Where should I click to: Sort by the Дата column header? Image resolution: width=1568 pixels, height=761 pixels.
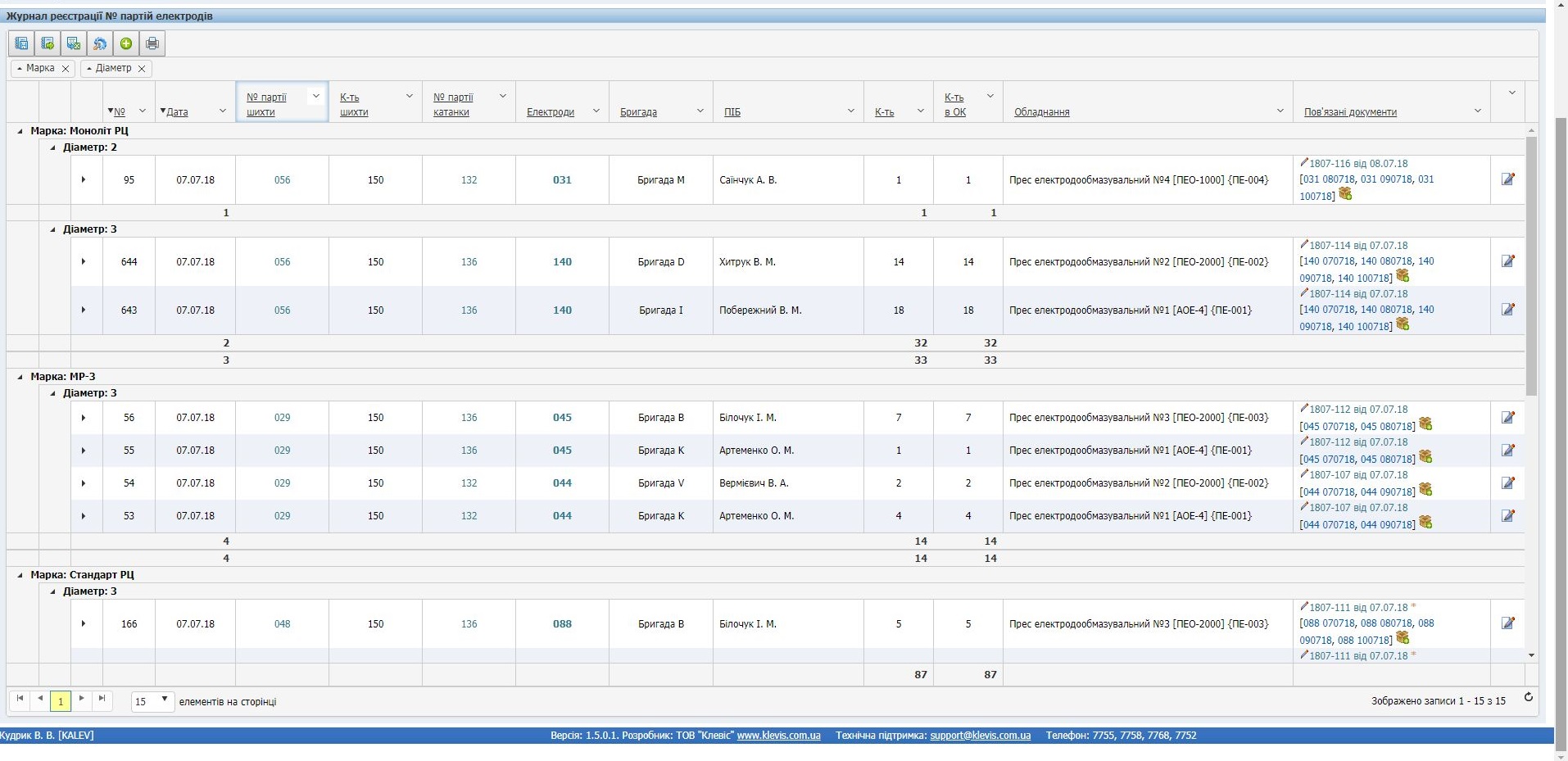point(177,112)
